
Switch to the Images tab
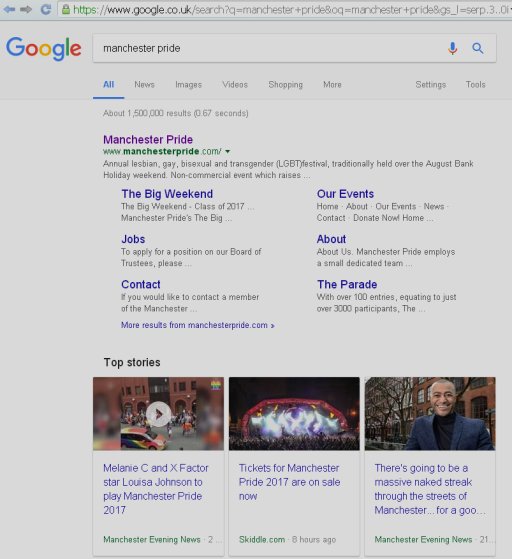point(188,84)
